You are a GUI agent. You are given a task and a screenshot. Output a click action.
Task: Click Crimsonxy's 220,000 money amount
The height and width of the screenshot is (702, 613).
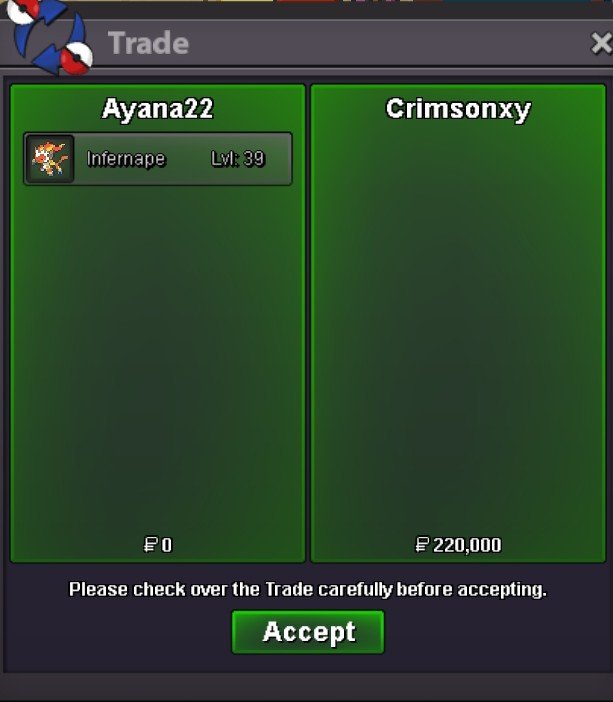tap(467, 545)
